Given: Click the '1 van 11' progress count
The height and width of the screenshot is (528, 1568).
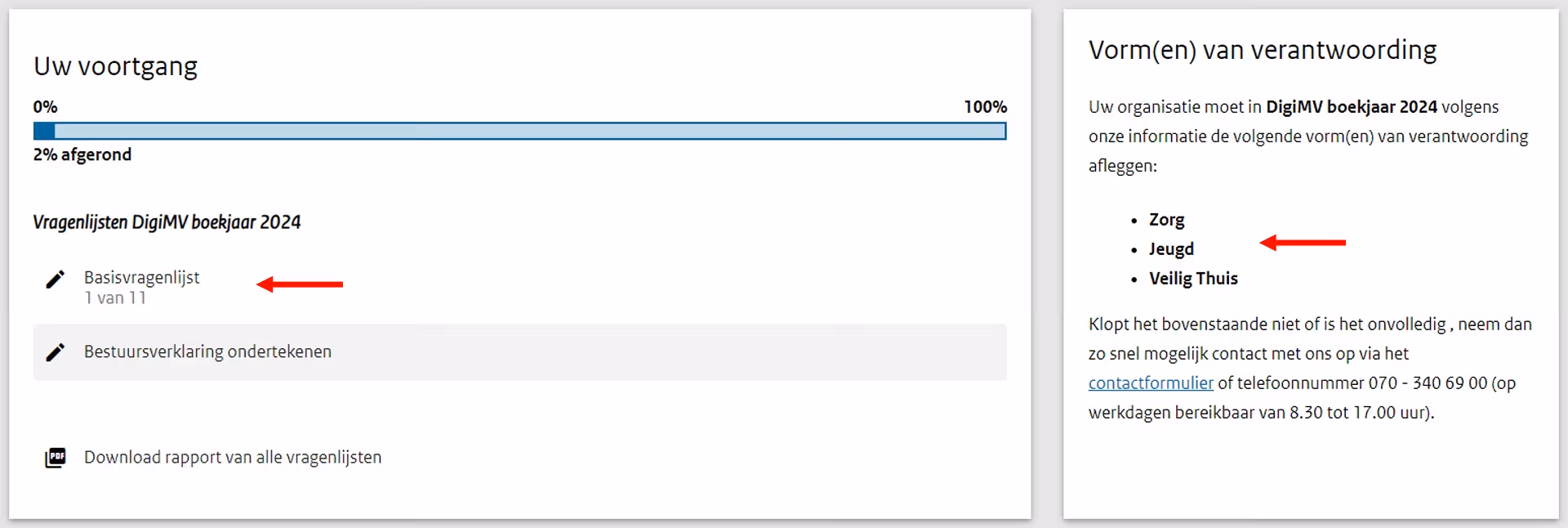Looking at the screenshot, I should [115, 298].
